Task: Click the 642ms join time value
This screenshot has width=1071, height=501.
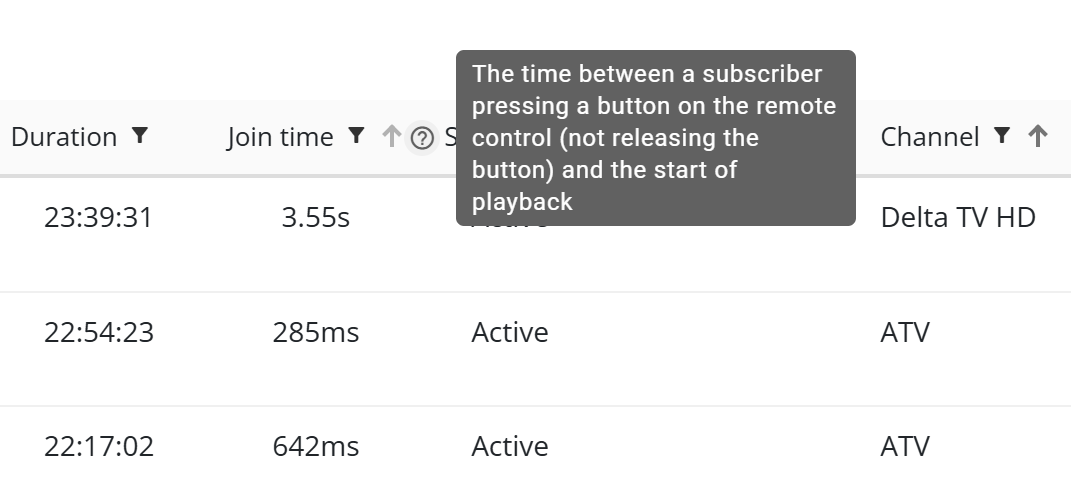Action: tap(316, 446)
